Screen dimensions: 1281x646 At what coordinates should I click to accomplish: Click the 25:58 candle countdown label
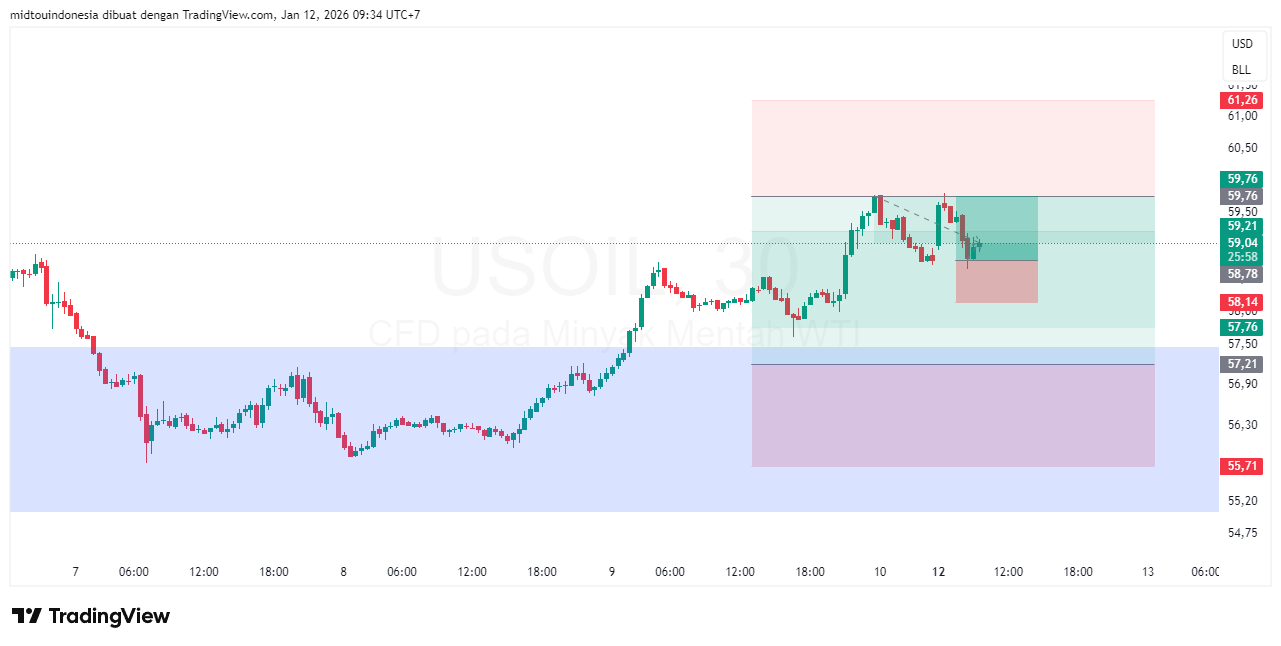point(1242,257)
